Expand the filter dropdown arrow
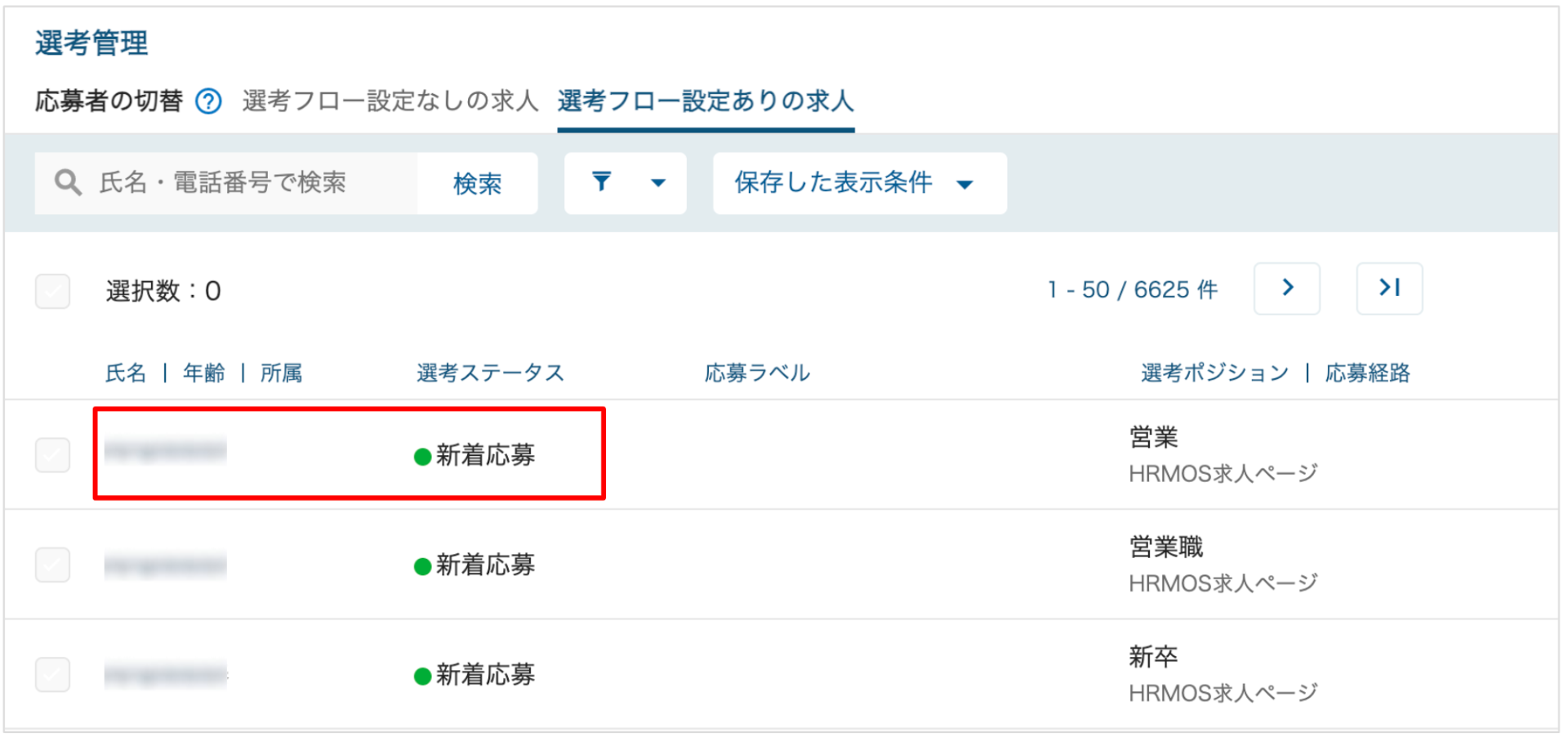The width and height of the screenshot is (1568, 737). [657, 183]
